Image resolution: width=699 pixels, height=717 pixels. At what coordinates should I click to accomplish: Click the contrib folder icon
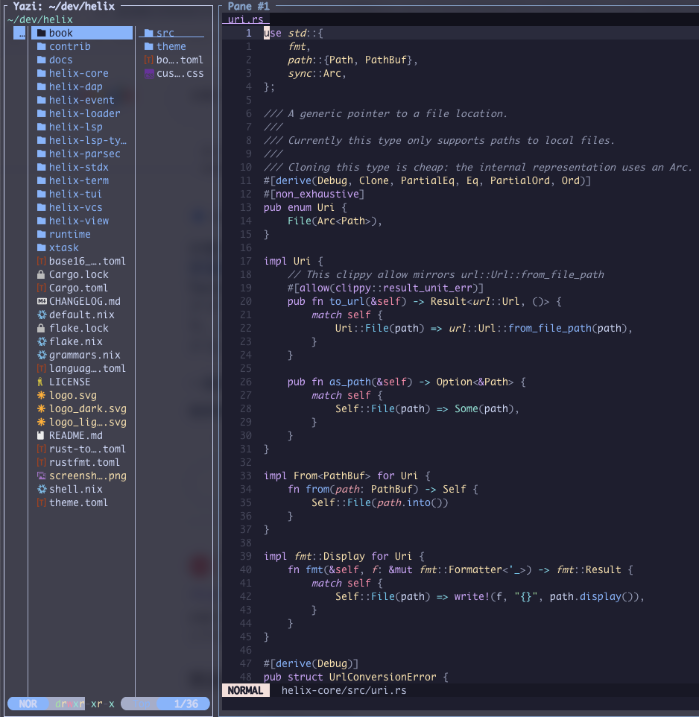coord(41,46)
